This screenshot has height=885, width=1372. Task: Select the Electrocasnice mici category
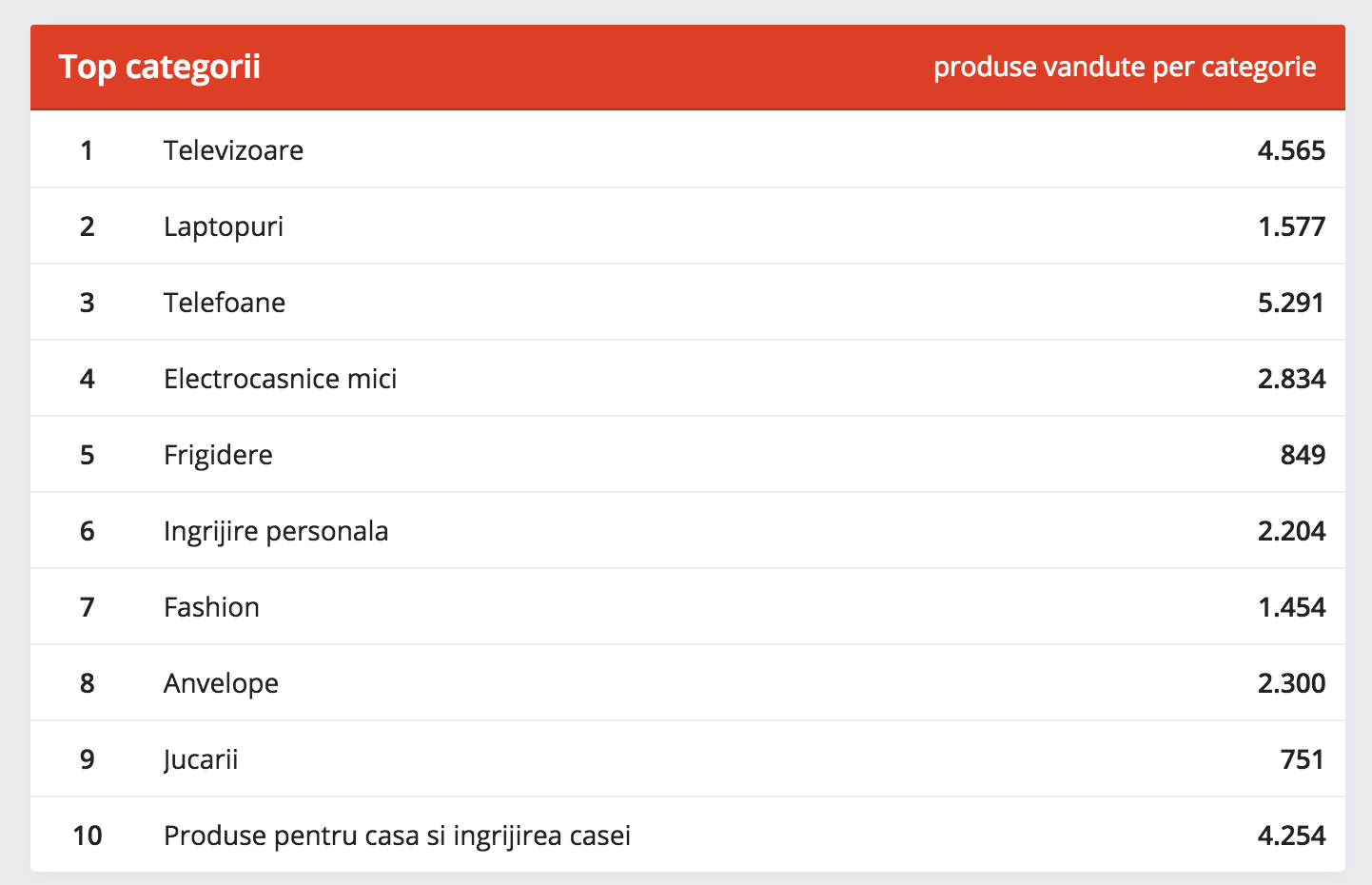[280, 379]
